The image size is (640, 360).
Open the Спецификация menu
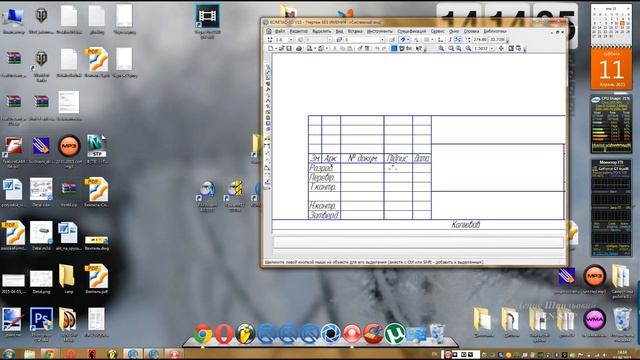(x=411, y=31)
